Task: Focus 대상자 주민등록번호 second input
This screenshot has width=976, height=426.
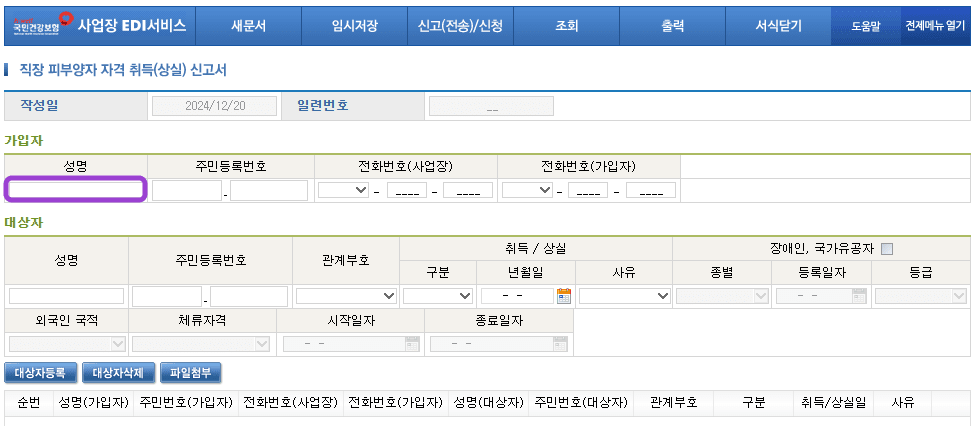Action: point(249,296)
